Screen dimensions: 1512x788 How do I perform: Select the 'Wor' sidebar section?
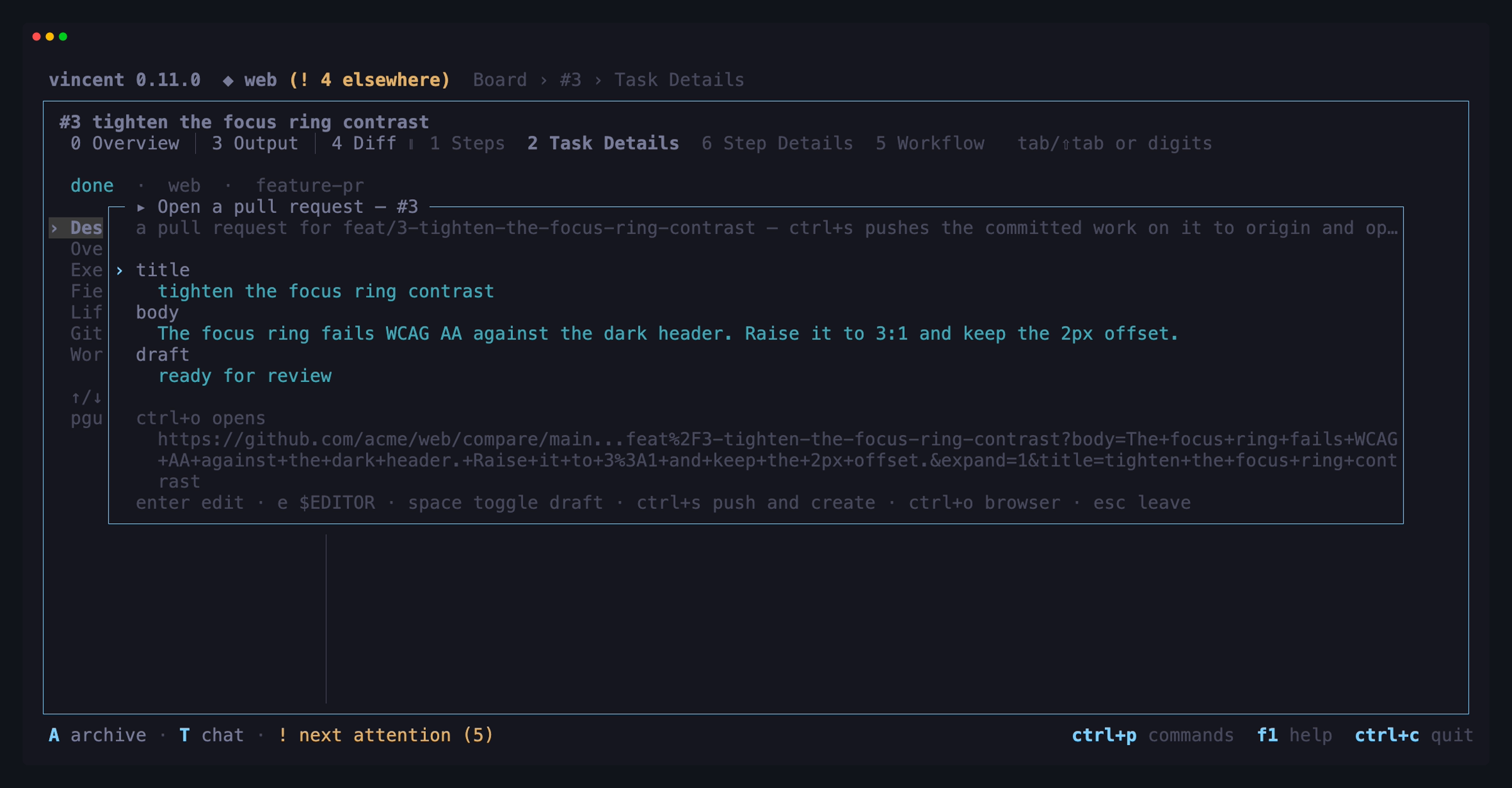click(x=86, y=355)
